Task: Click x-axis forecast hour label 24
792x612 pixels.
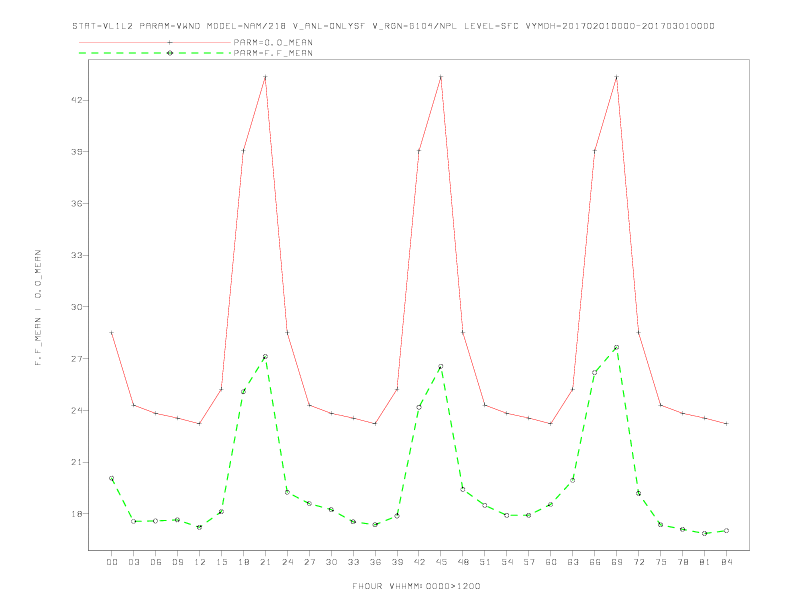Action: point(287,562)
